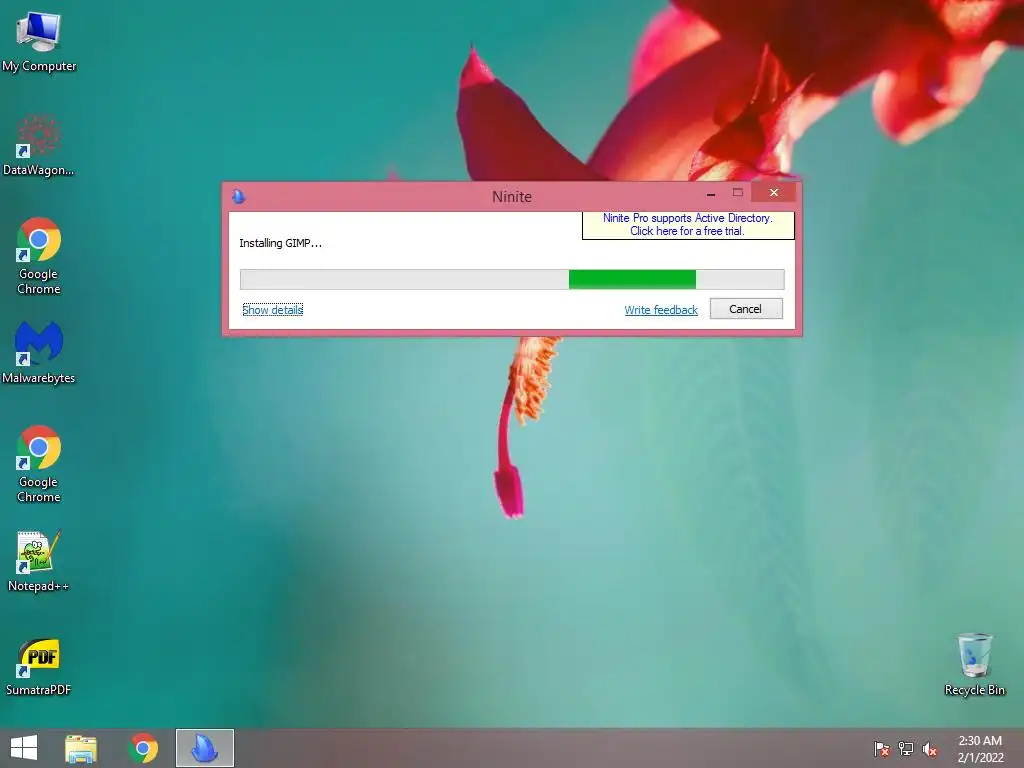Viewport: 1024px width, 768px height.
Task: Minimize the Ninite window
Action: point(711,193)
